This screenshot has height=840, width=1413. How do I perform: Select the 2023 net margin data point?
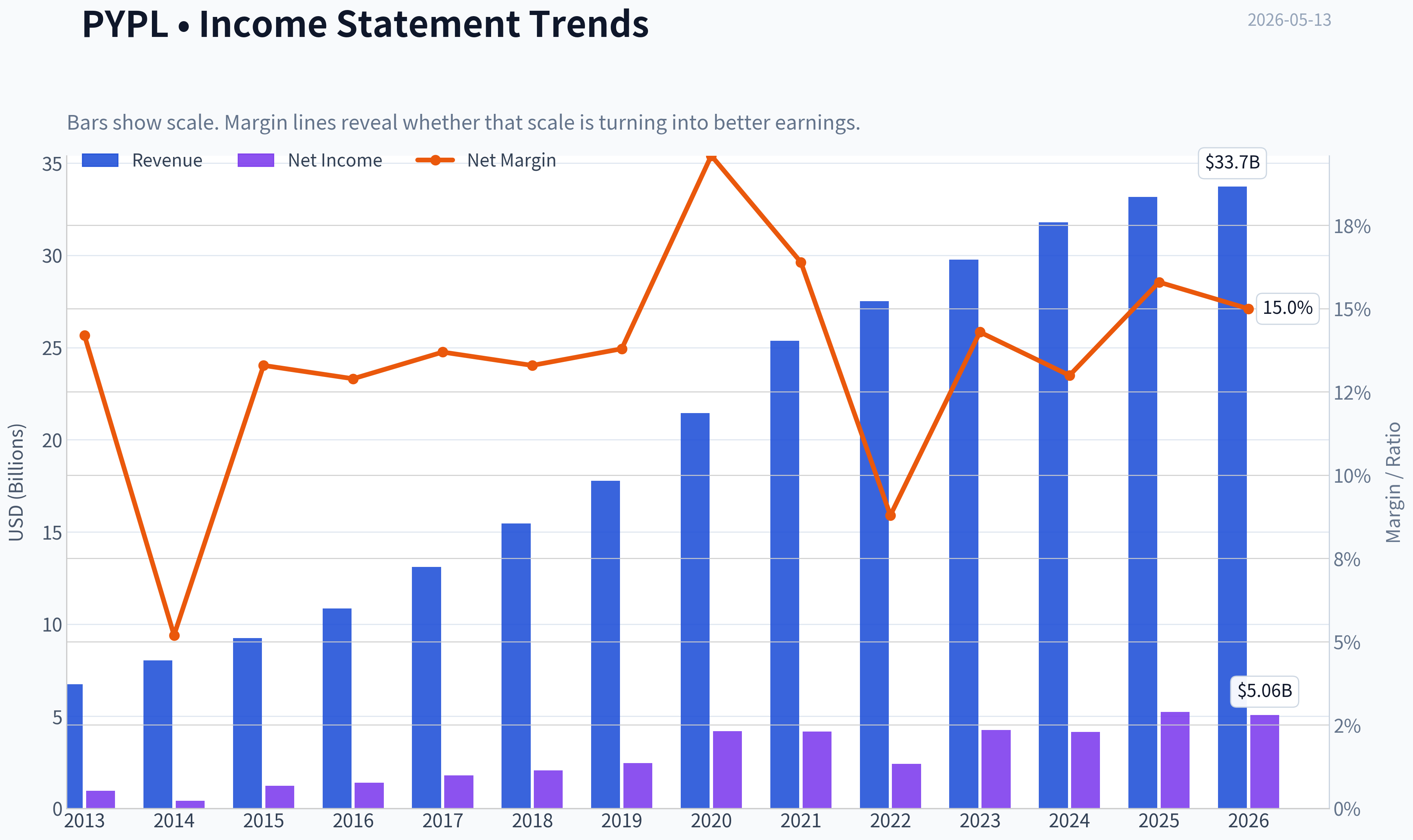pyautogui.click(x=980, y=332)
